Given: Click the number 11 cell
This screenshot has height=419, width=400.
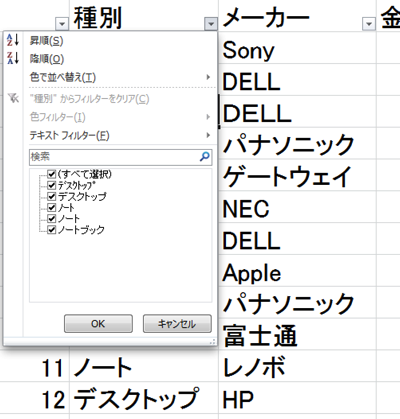Looking at the screenshot, I should (34, 366).
